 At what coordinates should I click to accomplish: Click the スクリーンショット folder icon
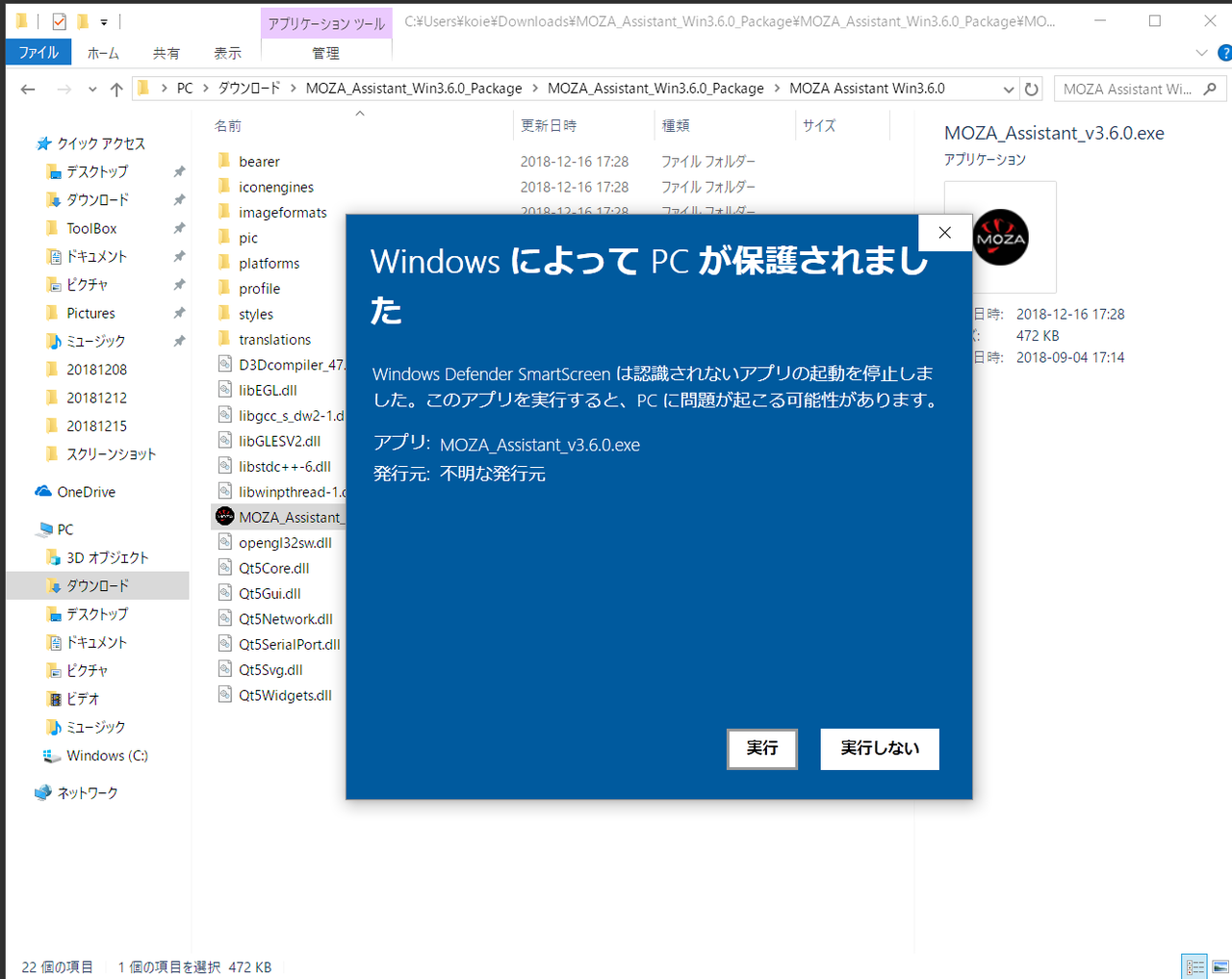click(x=53, y=454)
